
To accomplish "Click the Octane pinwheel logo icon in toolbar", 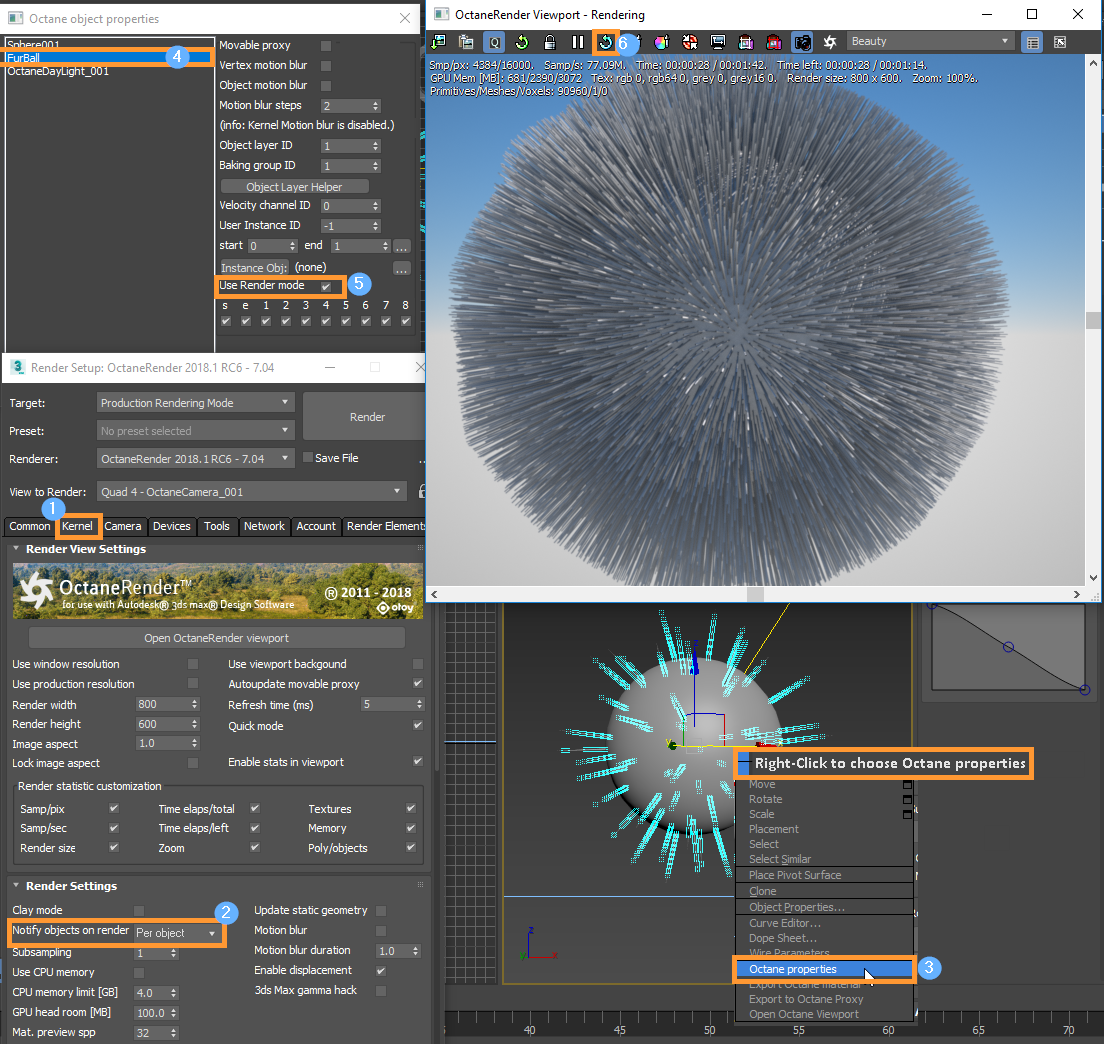I will [x=830, y=42].
